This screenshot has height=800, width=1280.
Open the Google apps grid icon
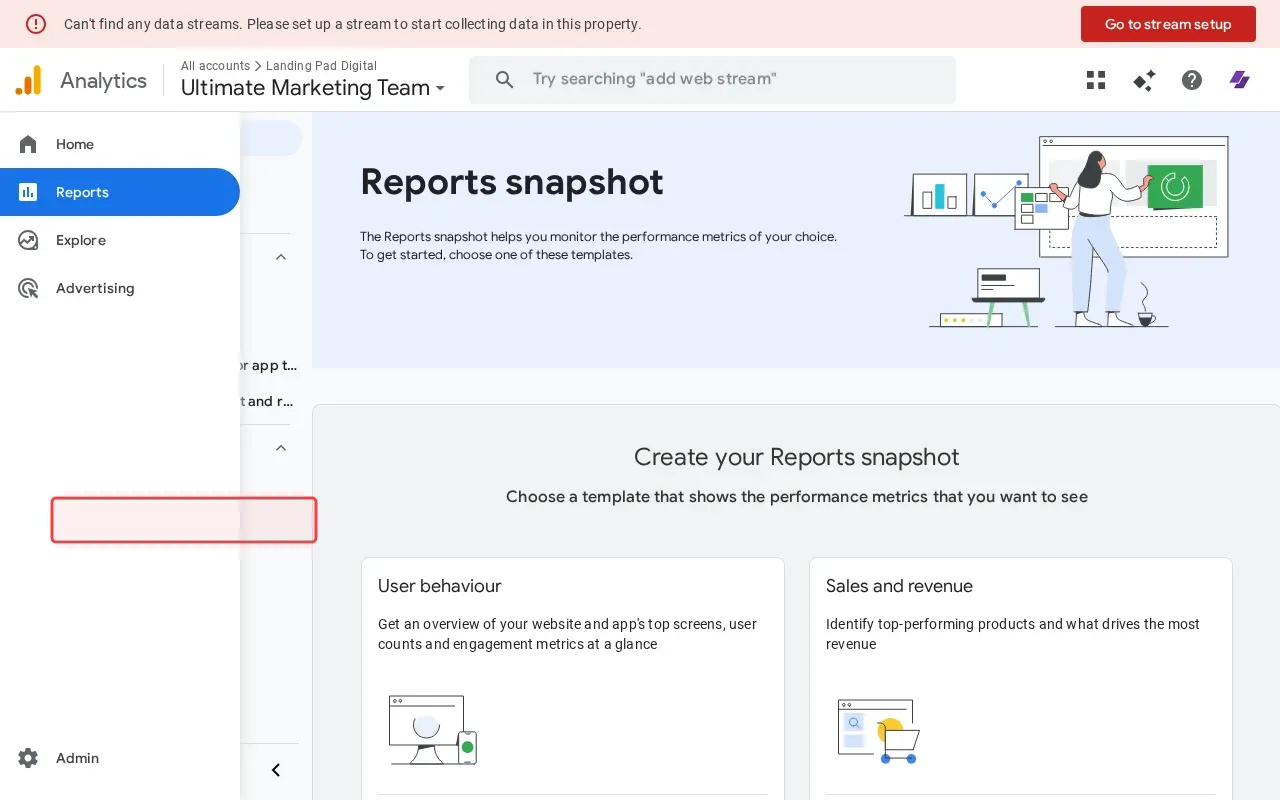[1096, 80]
